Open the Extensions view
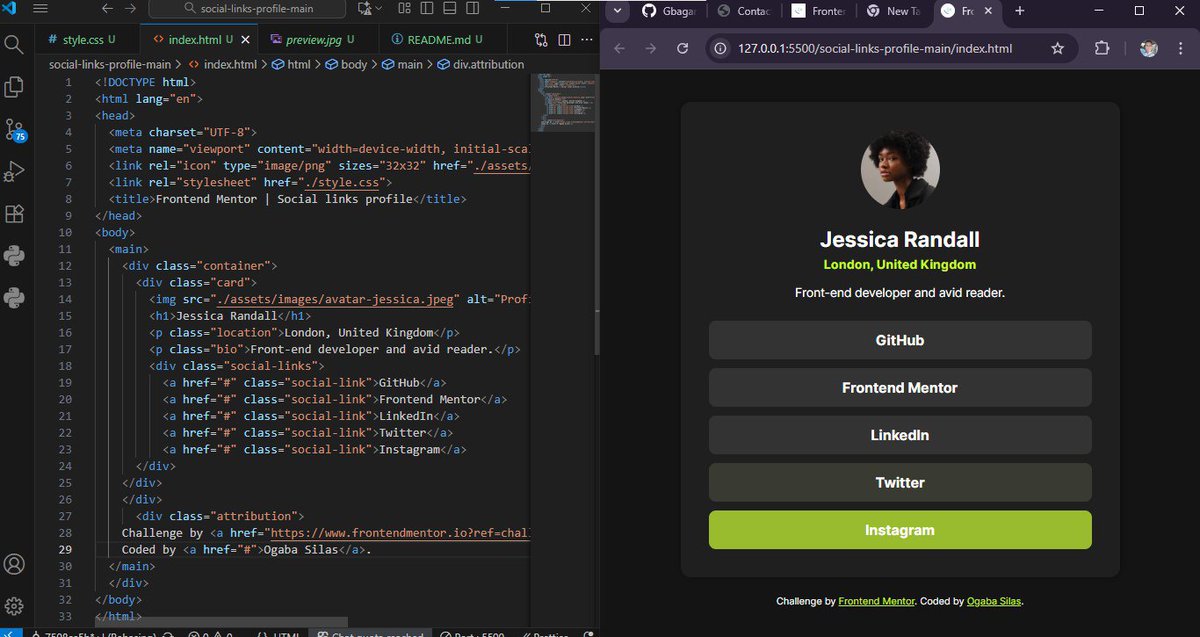The image size is (1200, 637). pyautogui.click(x=14, y=214)
